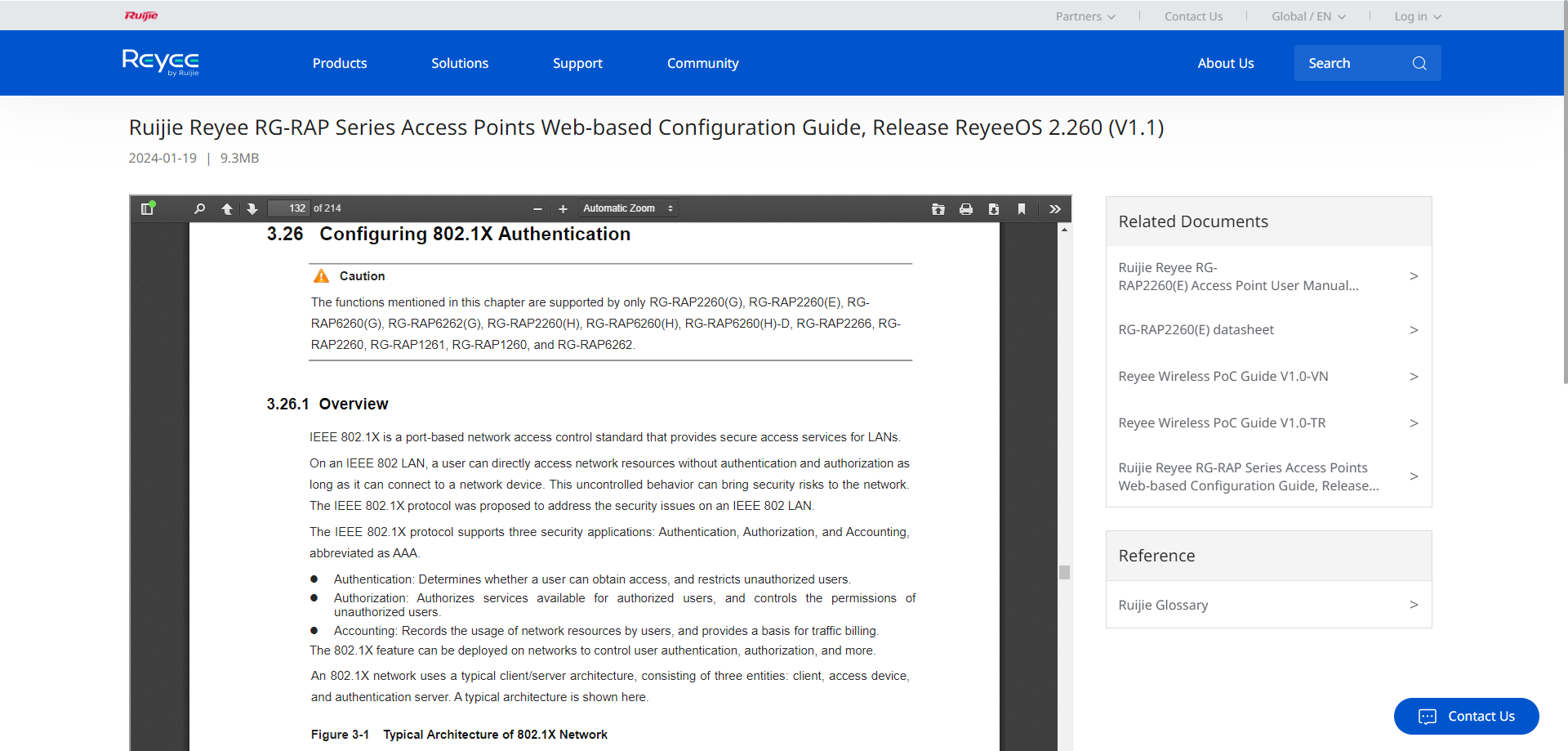Click the page number field showing 132
This screenshot has width=1568, height=751.
coord(288,208)
